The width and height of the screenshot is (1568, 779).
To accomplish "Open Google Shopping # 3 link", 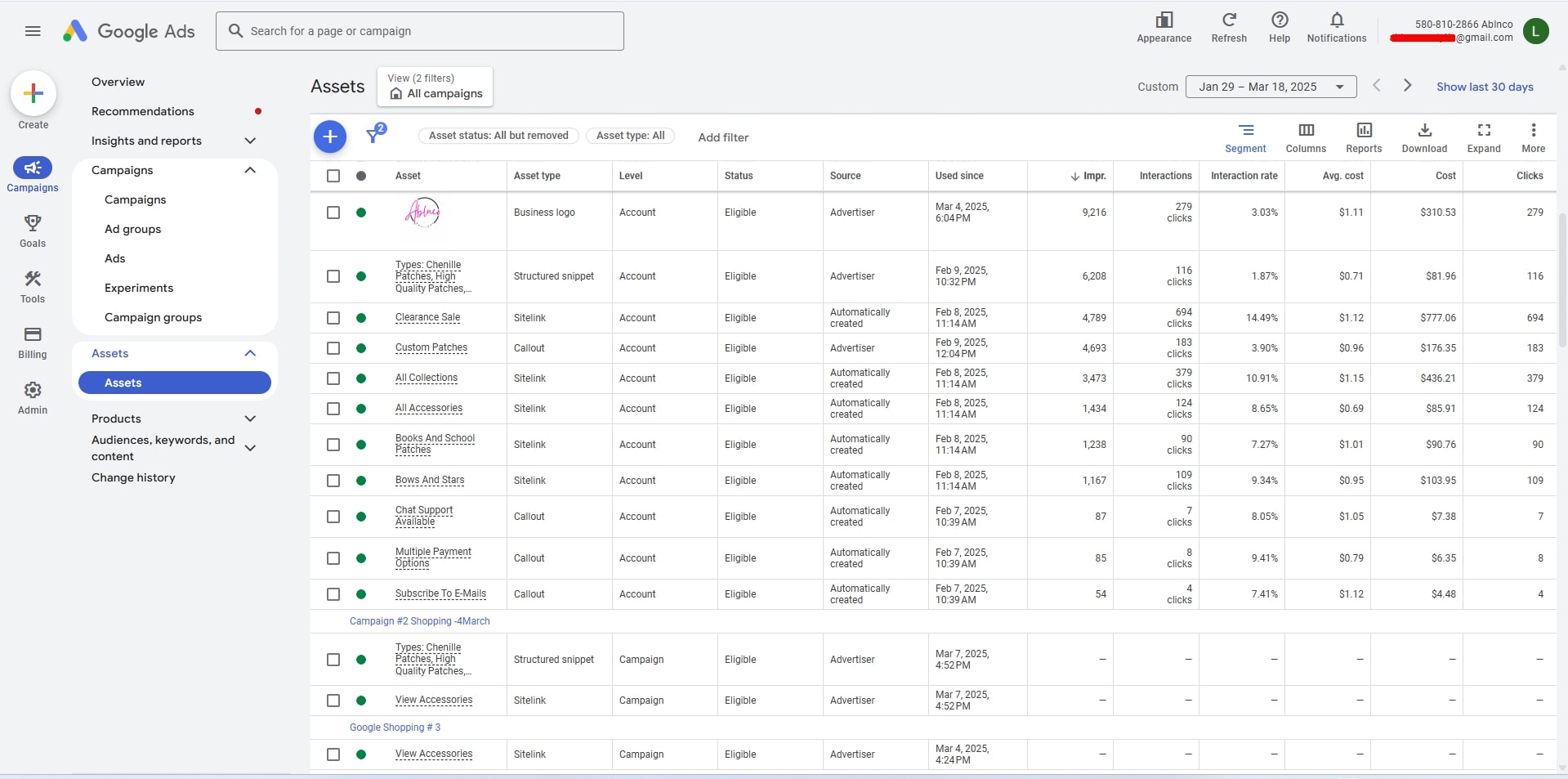I will 395,728.
